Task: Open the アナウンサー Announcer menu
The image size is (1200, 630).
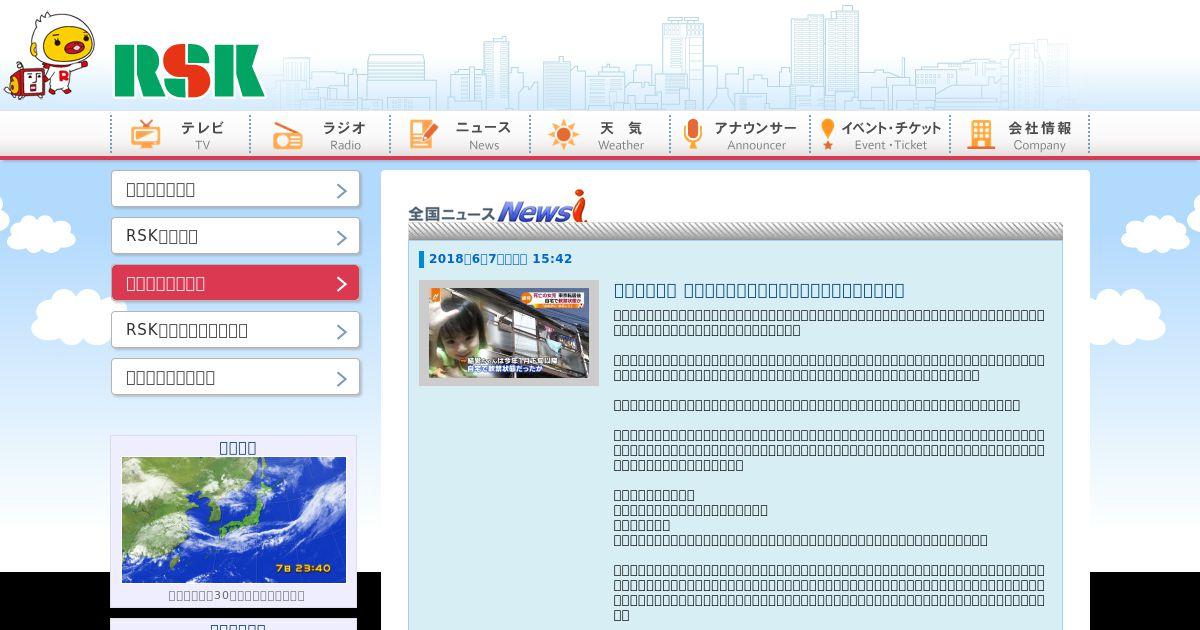Action: click(740, 134)
